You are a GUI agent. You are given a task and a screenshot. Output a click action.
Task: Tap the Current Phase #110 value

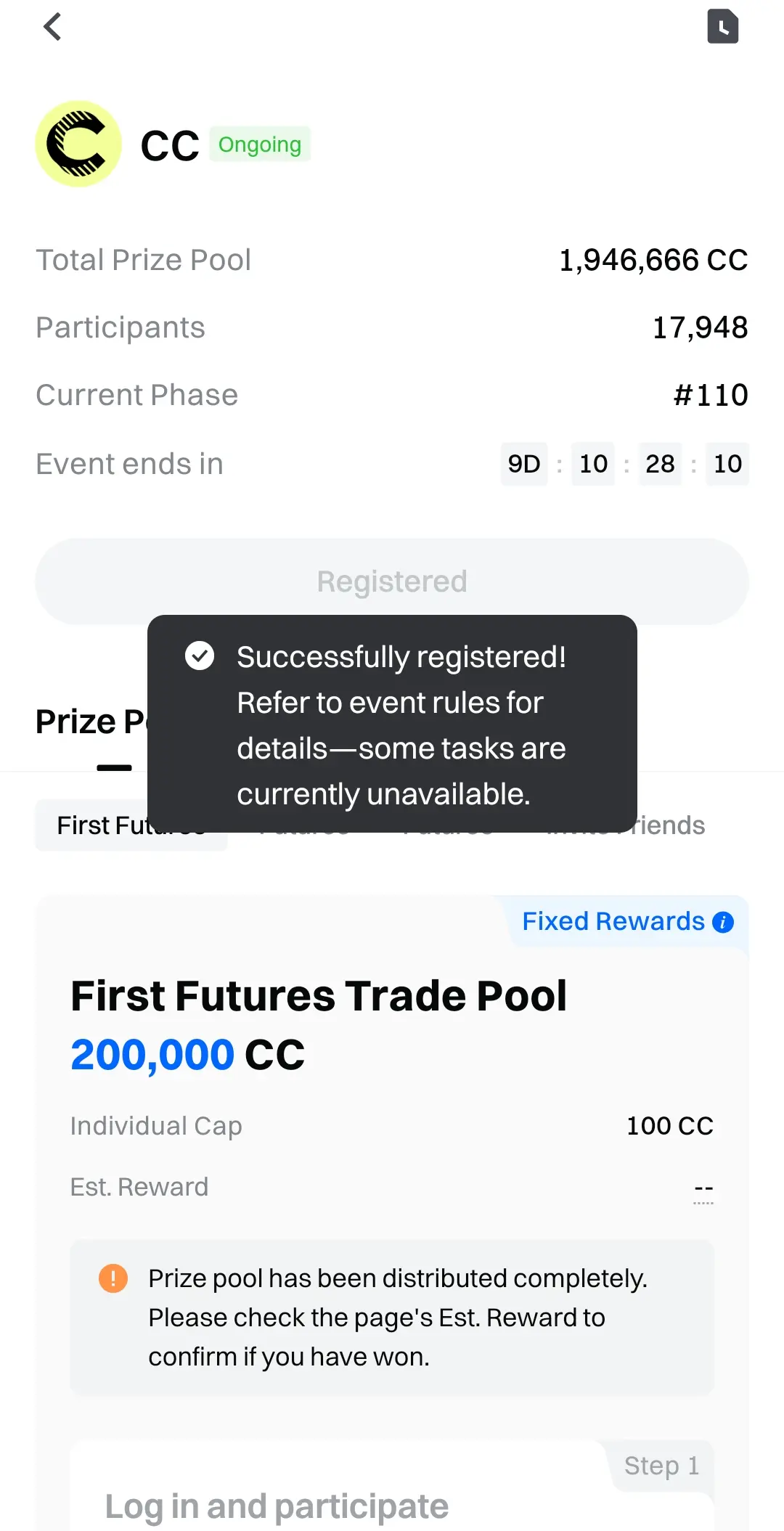point(711,395)
